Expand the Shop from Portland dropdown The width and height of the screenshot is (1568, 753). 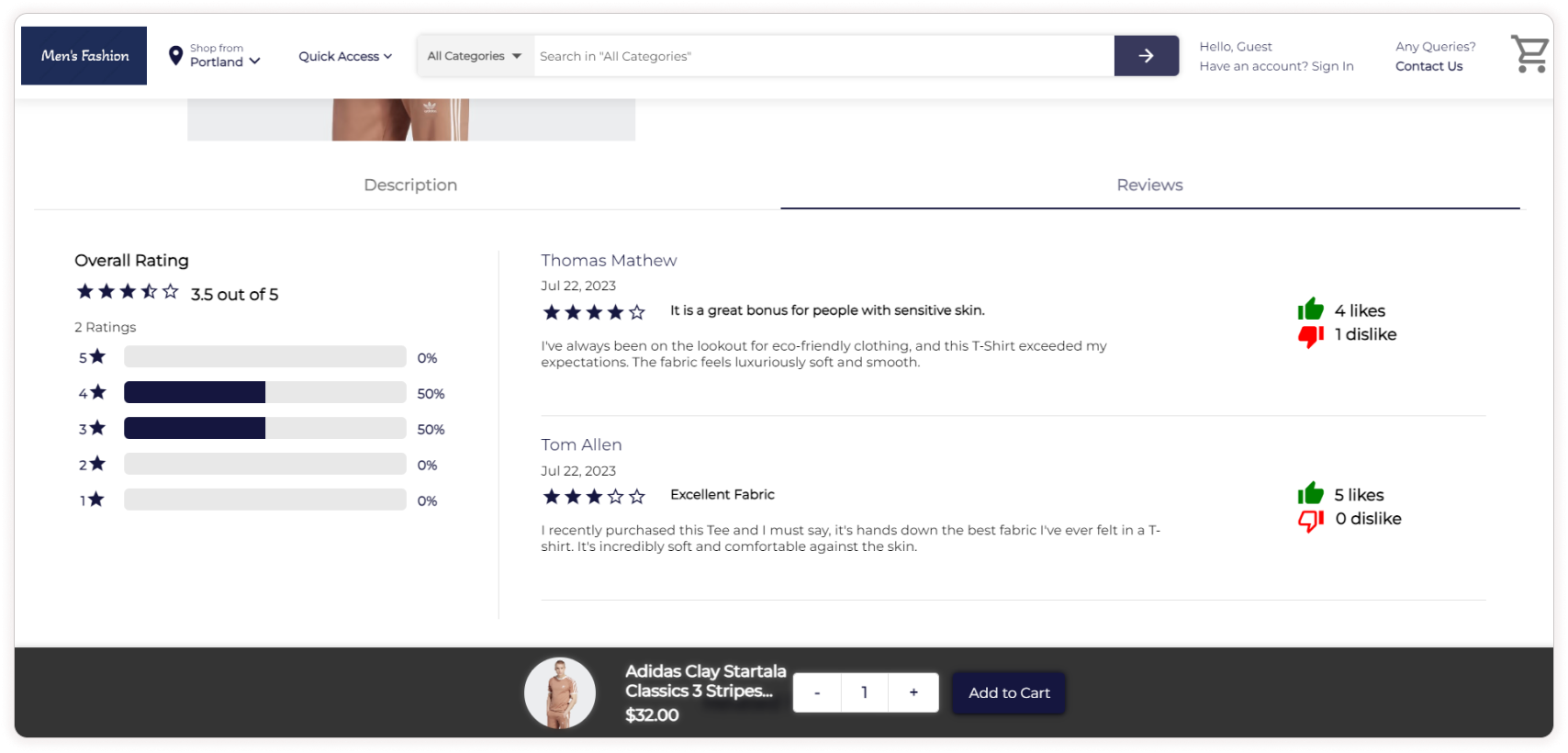(225, 56)
